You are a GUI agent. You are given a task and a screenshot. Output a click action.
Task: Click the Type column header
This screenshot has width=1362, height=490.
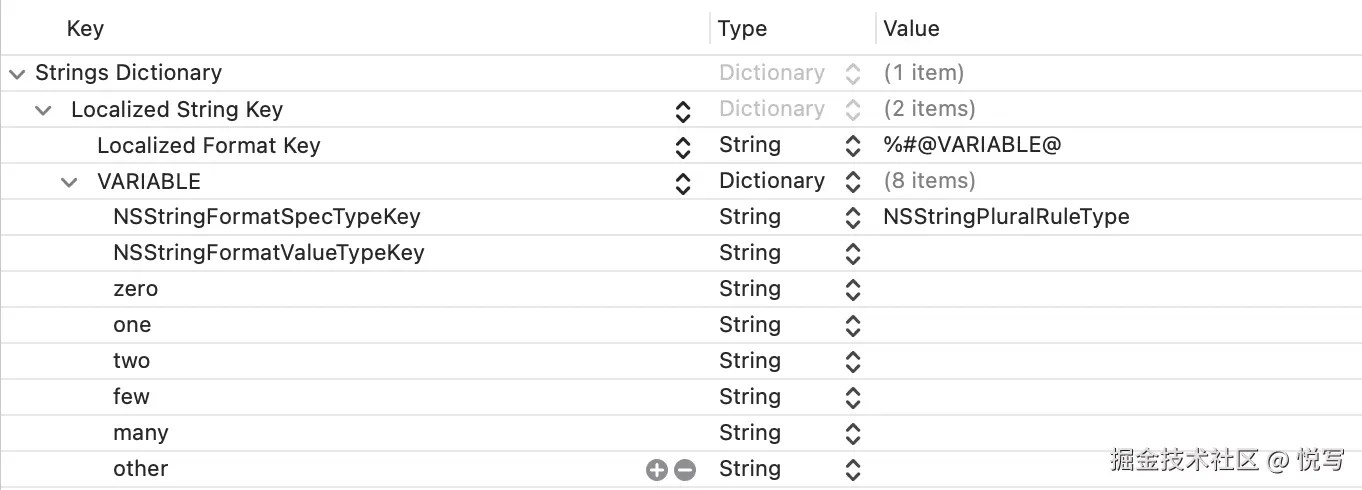tap(742, 29)
